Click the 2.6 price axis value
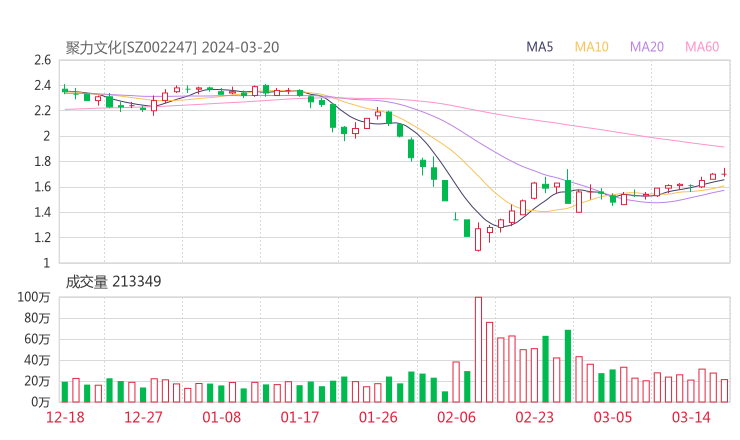The width and height of the screenshot is (740, 440). coord(42,60)
